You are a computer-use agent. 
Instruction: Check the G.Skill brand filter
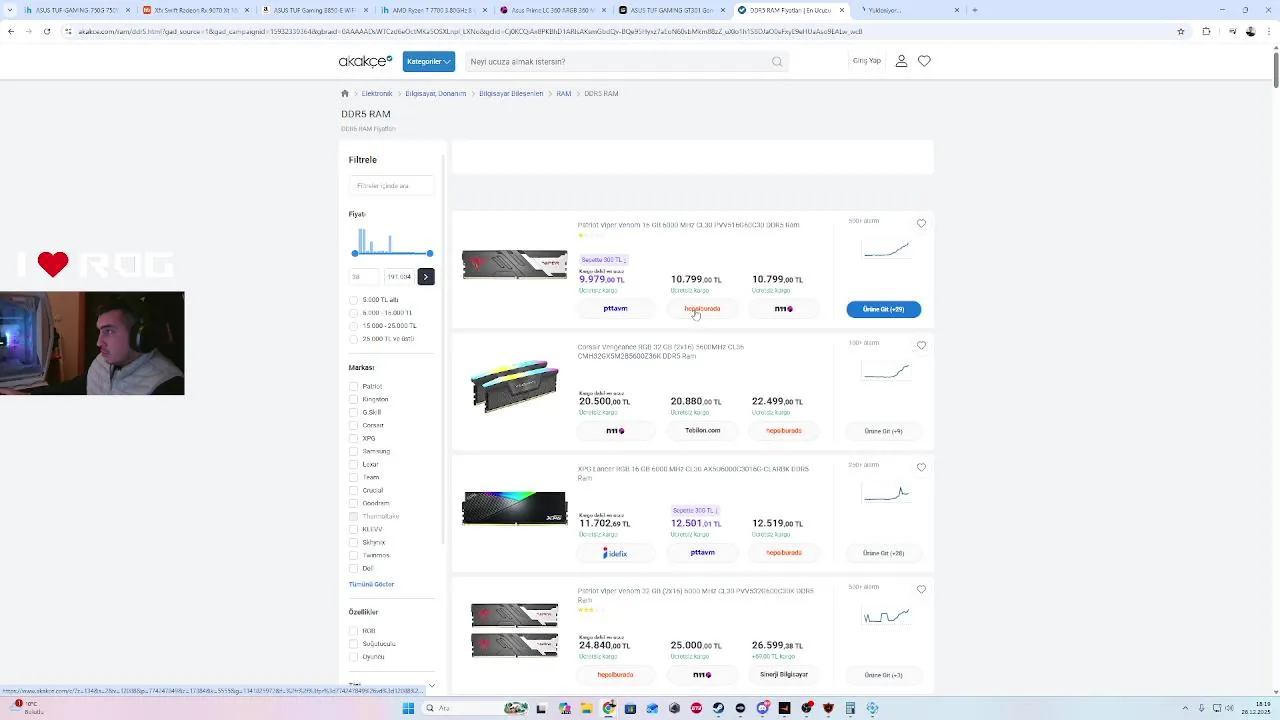[353, 412]
